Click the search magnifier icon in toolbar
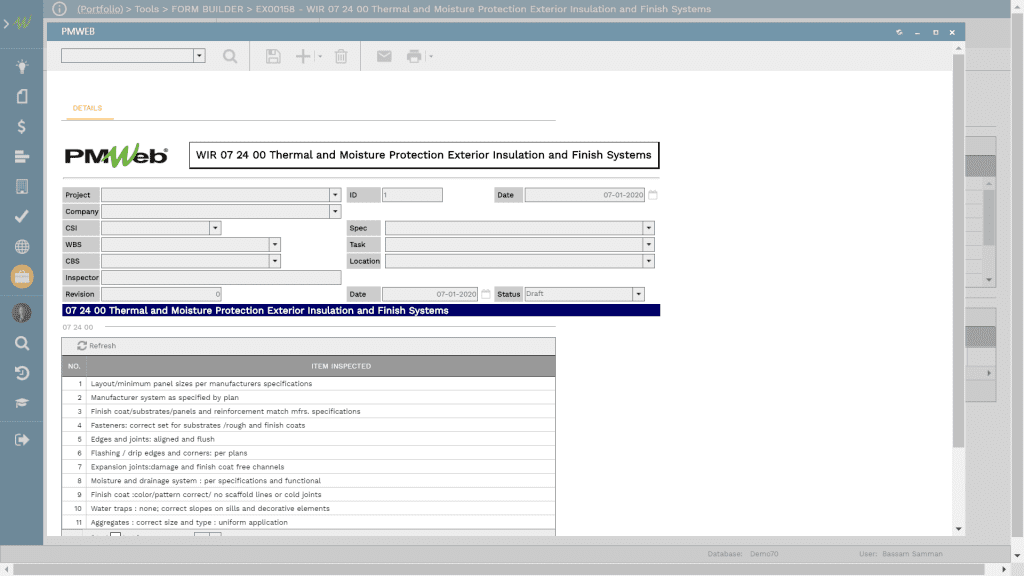 point(230,56)
